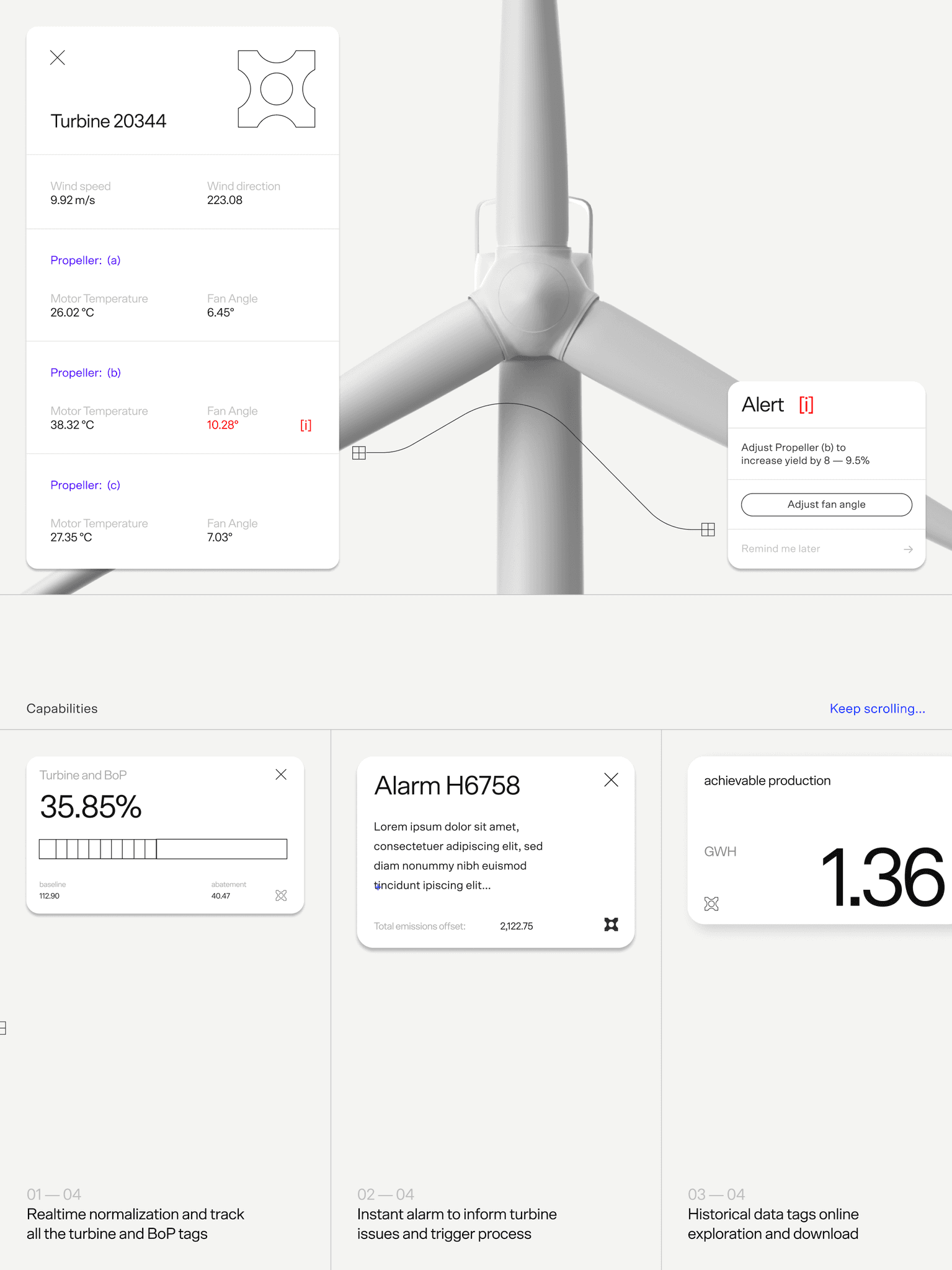
Task: Click the Alarm H6758 title
Action: point(447,786)
